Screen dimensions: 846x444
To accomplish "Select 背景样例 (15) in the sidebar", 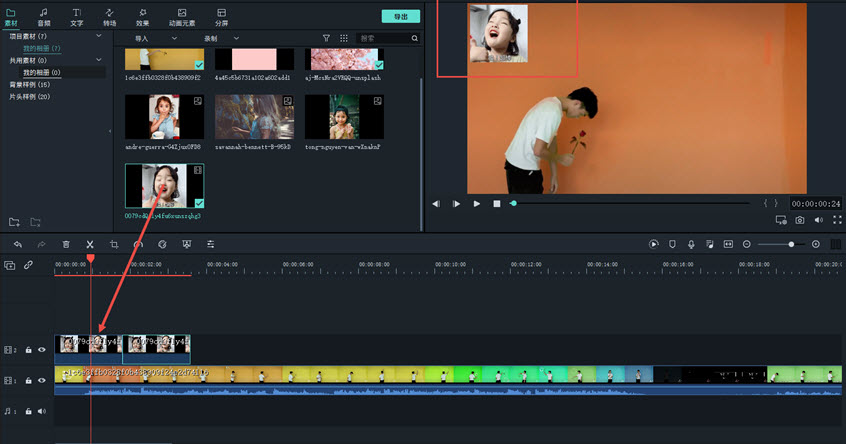I will [28, 84].
